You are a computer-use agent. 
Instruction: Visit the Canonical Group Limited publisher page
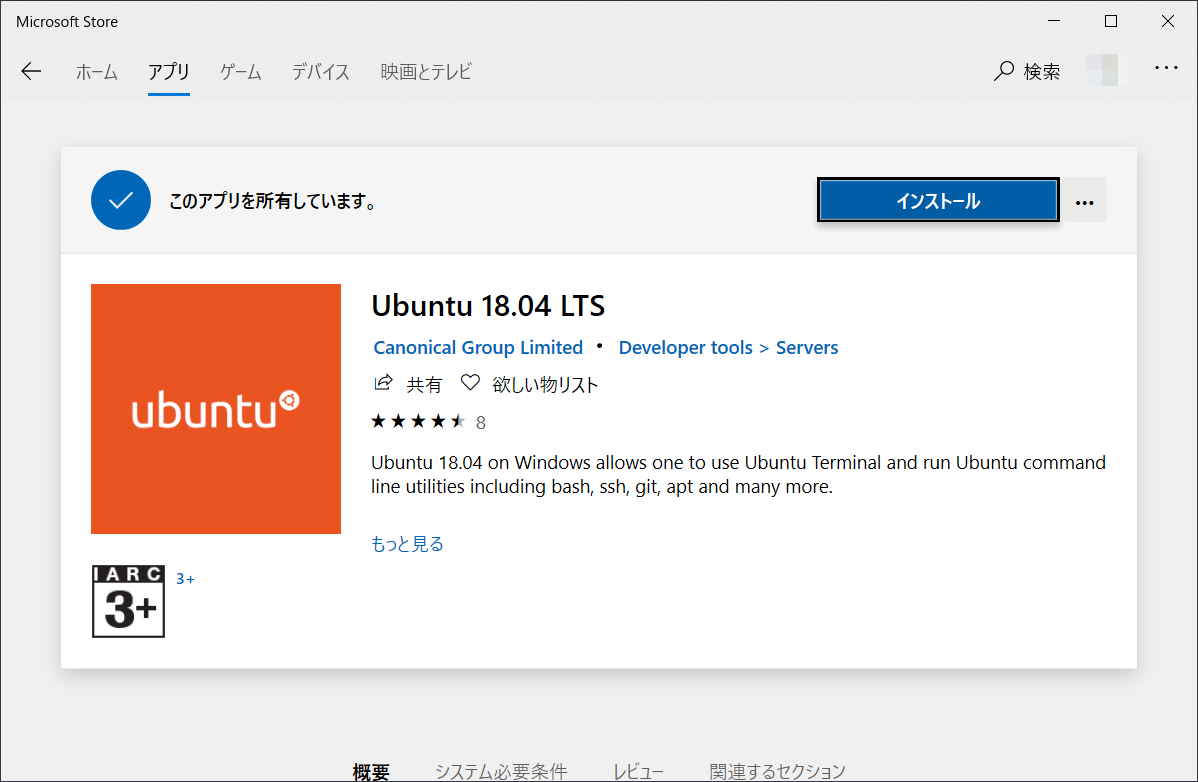(x=477, y=347)
